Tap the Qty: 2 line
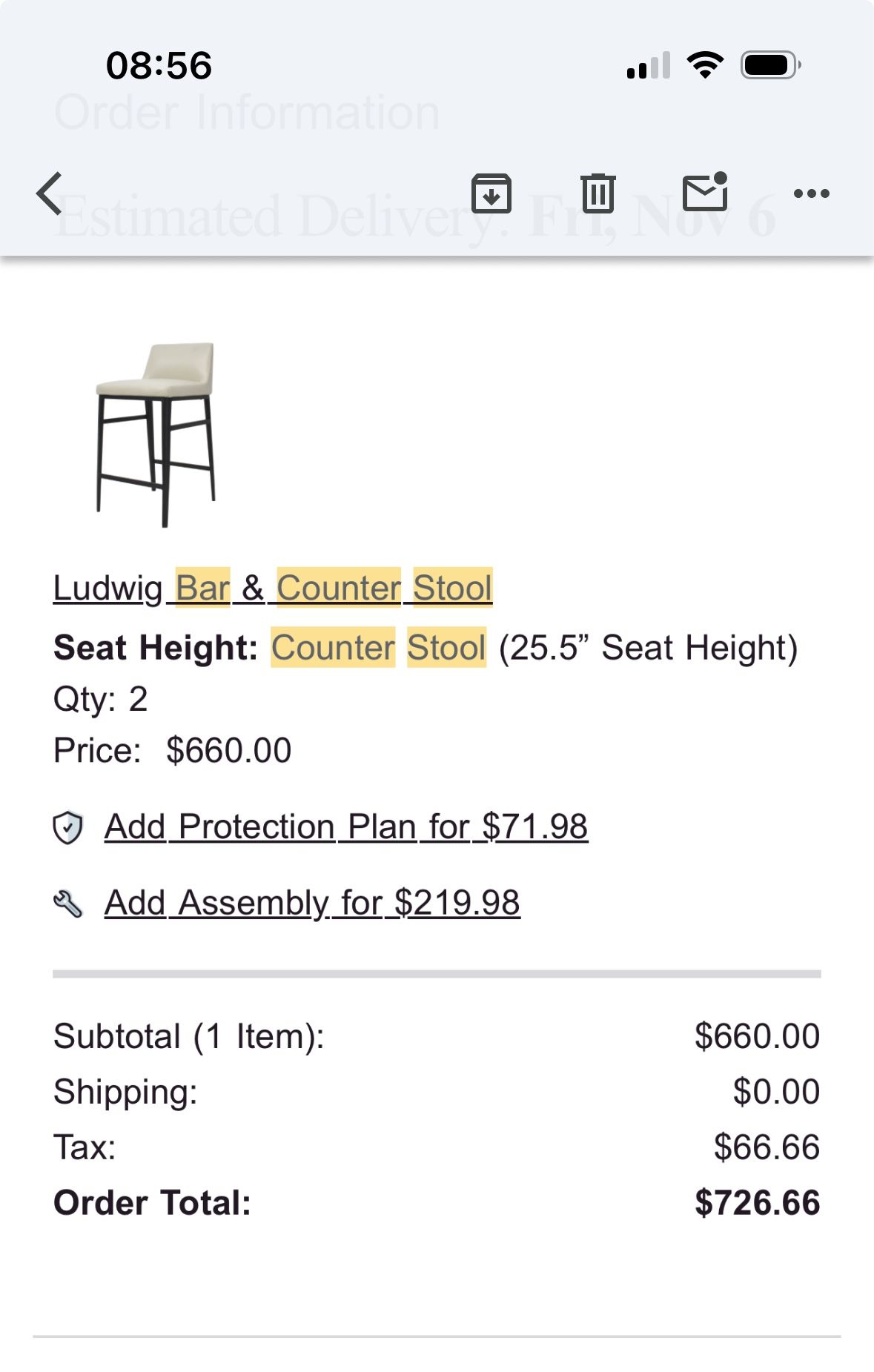Image resolution: width=874 pixels, height=1372 pixels. click(101, 698)
